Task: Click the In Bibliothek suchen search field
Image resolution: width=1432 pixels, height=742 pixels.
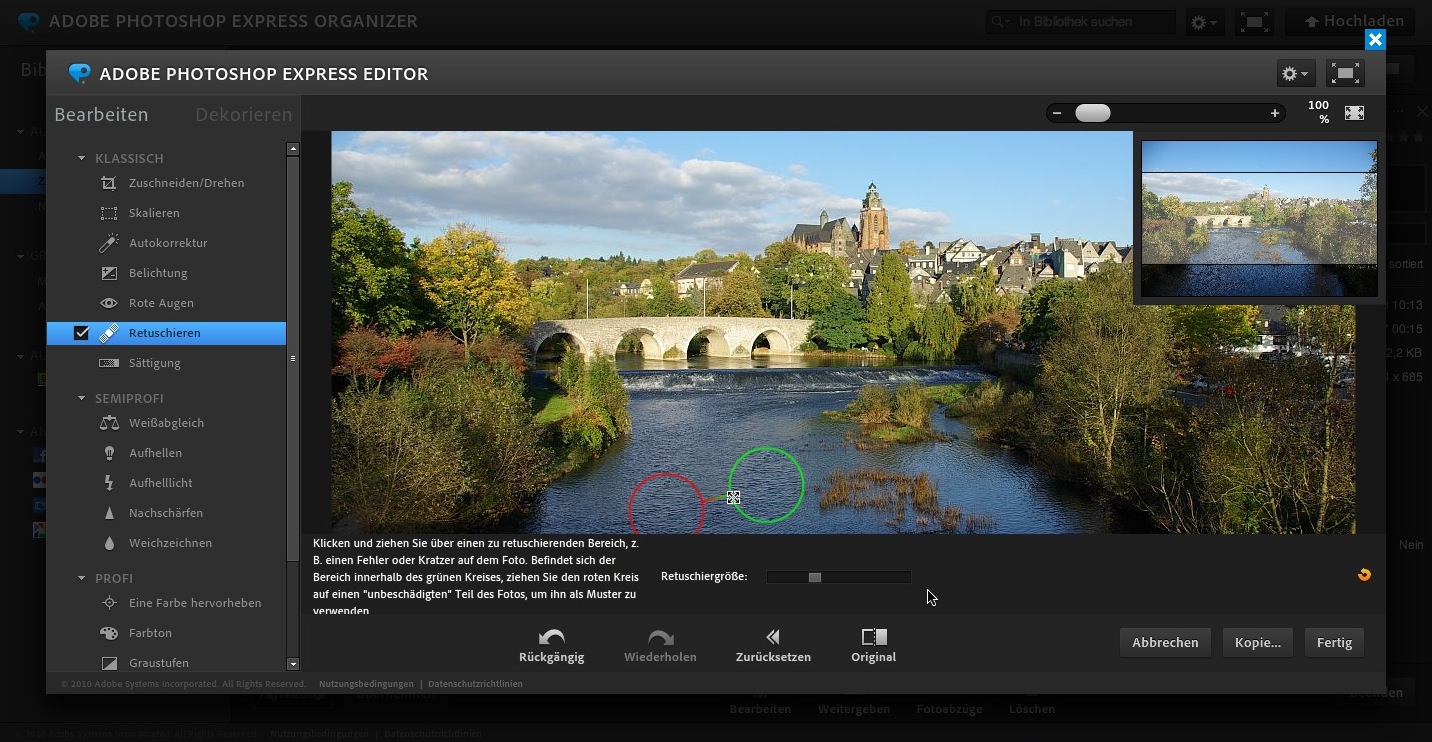Action: [1080, 21]
